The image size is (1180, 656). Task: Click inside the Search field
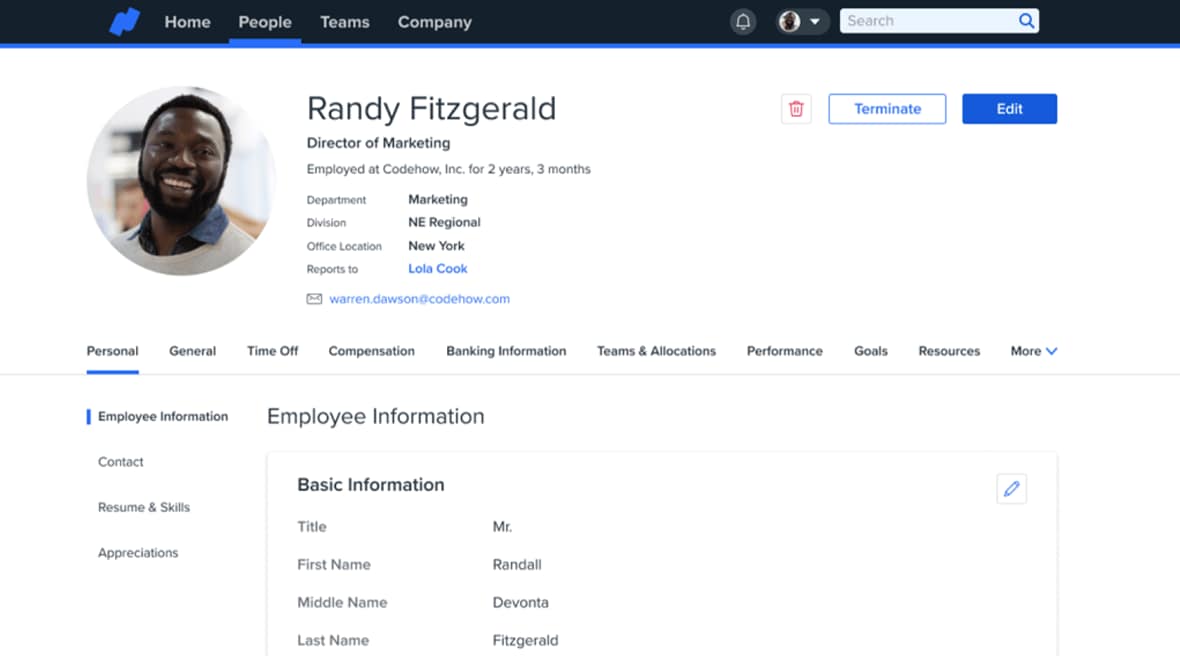pyautogui.click(x=925, y=21)
